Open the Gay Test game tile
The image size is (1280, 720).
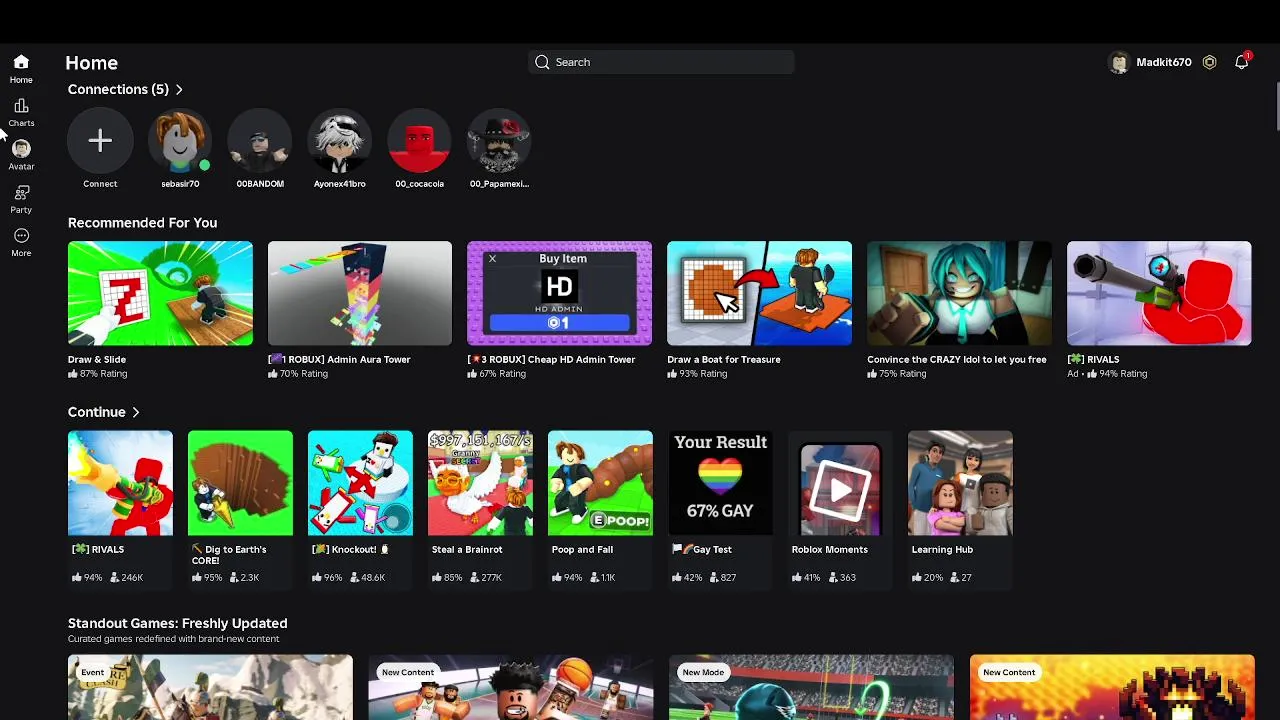(720, 483)
